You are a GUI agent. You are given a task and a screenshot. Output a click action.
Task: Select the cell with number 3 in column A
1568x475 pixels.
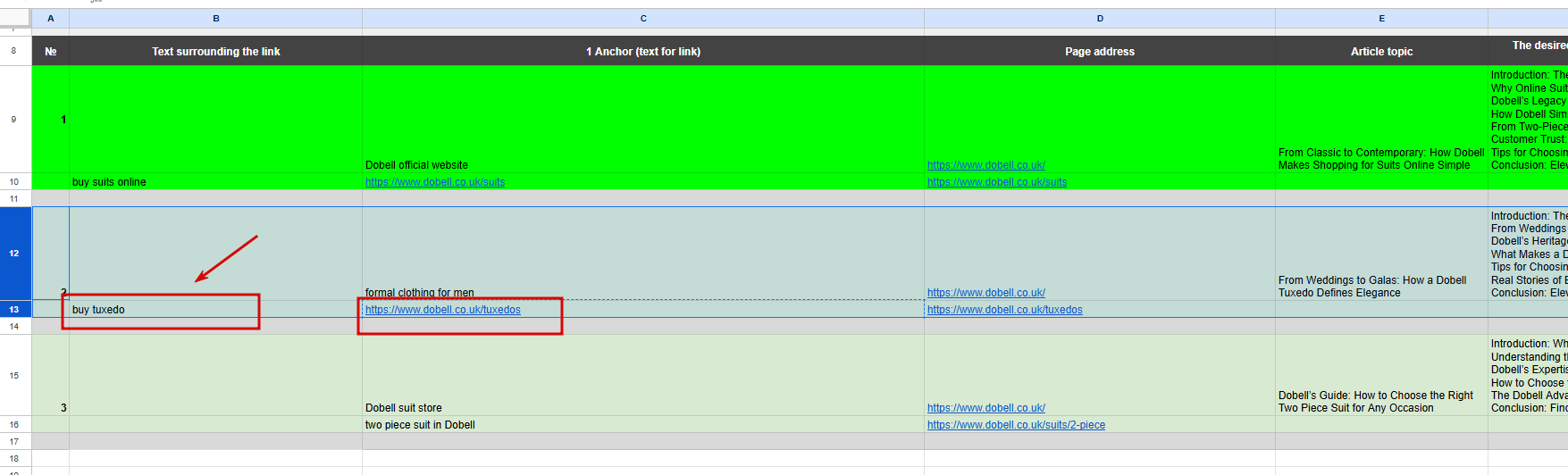[x=50, y=375]
